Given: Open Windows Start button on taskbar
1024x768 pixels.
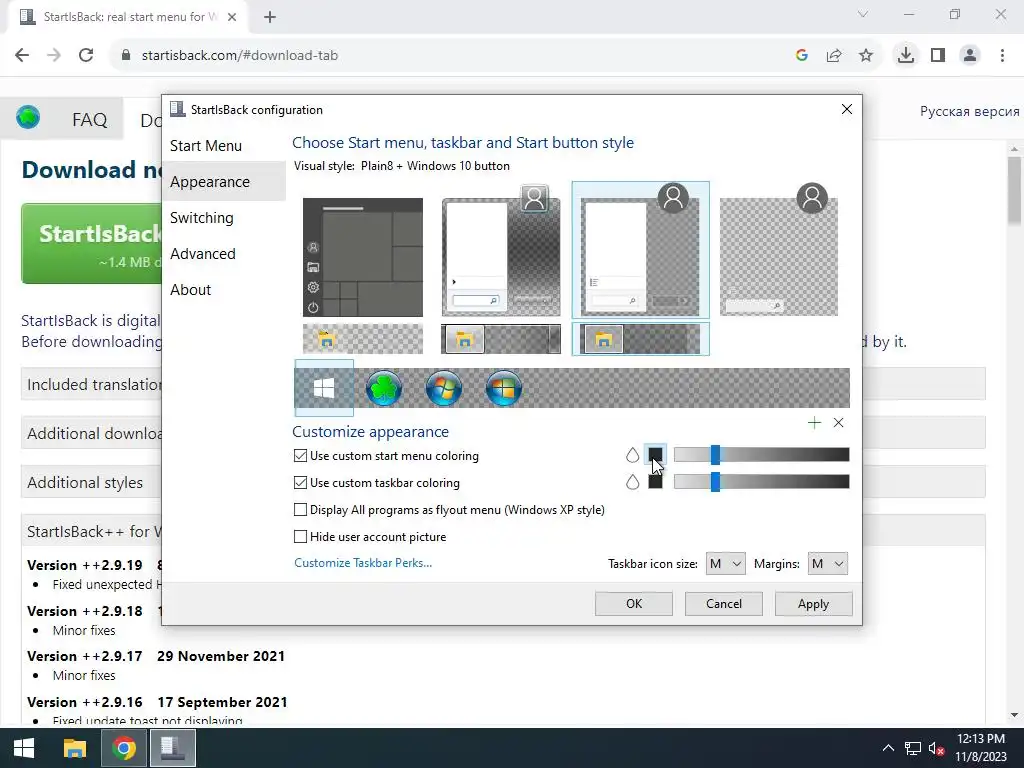Looking at the screenshot, I should (x=24, y=748).
